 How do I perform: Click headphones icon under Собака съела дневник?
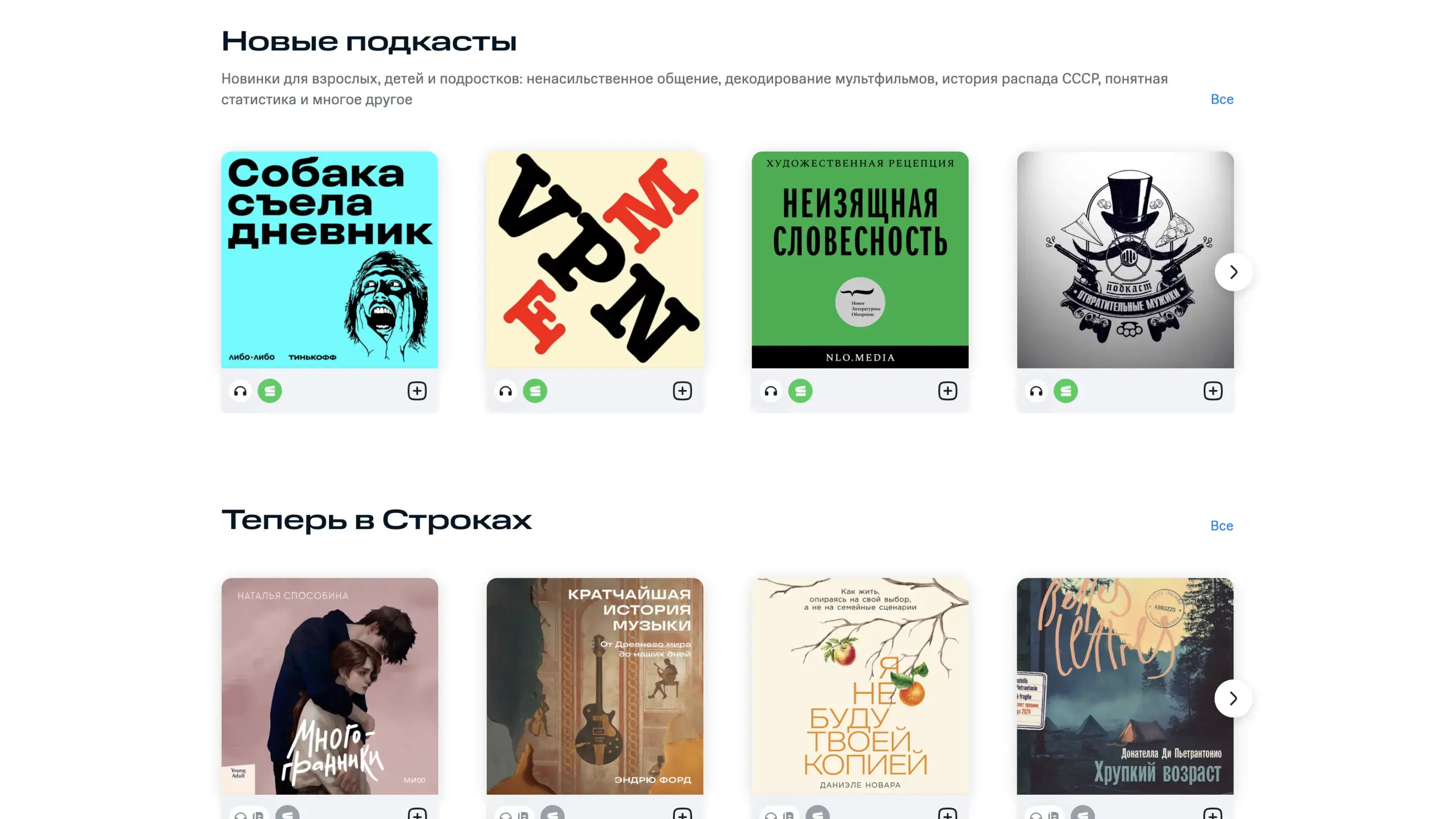[240, 391]
